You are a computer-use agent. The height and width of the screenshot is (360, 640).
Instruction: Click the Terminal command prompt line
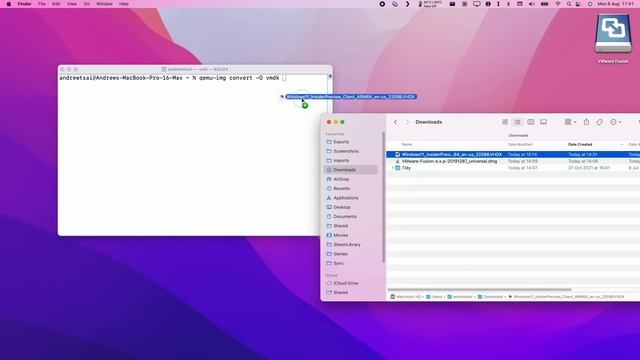click(173, 78)
